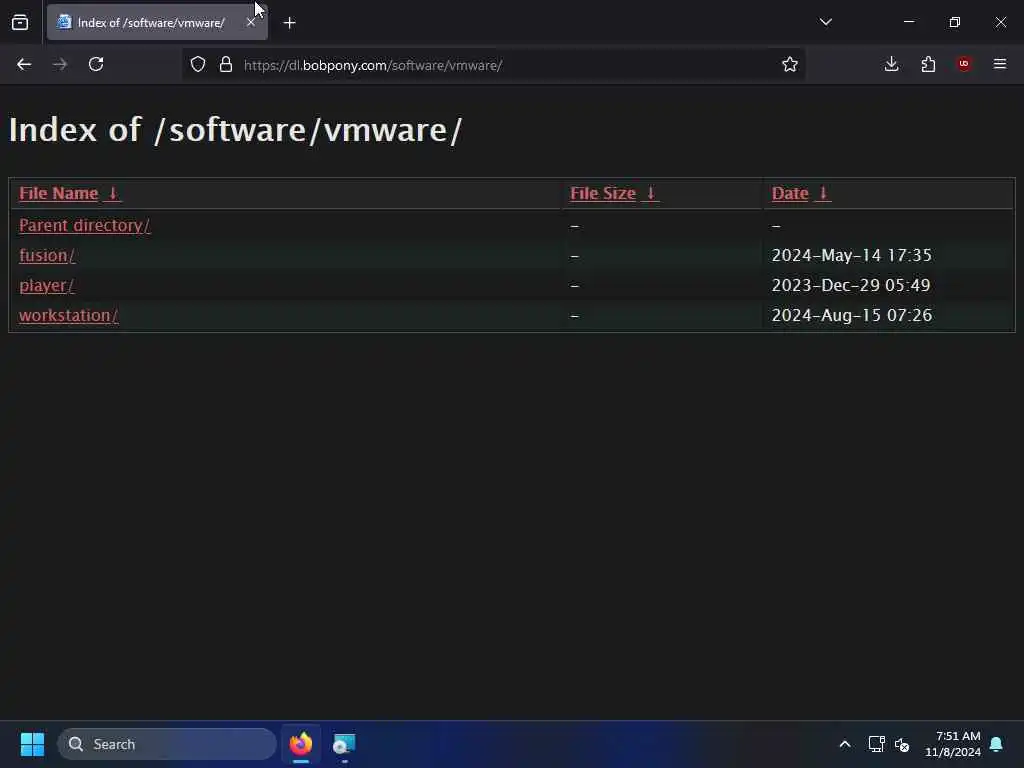Open the extensions puzzle icon

(928, 64)
